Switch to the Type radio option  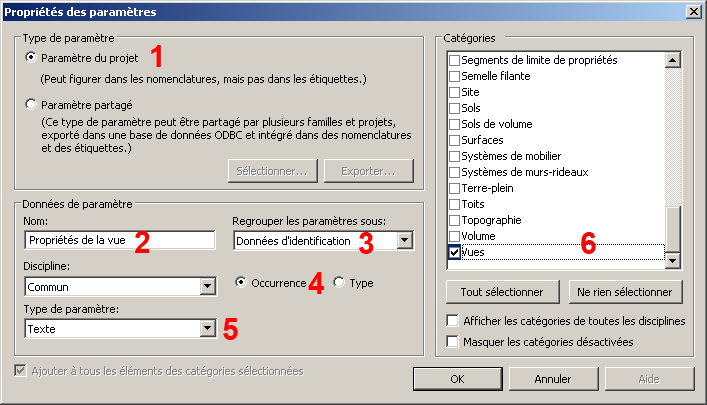tap(338, 283)
